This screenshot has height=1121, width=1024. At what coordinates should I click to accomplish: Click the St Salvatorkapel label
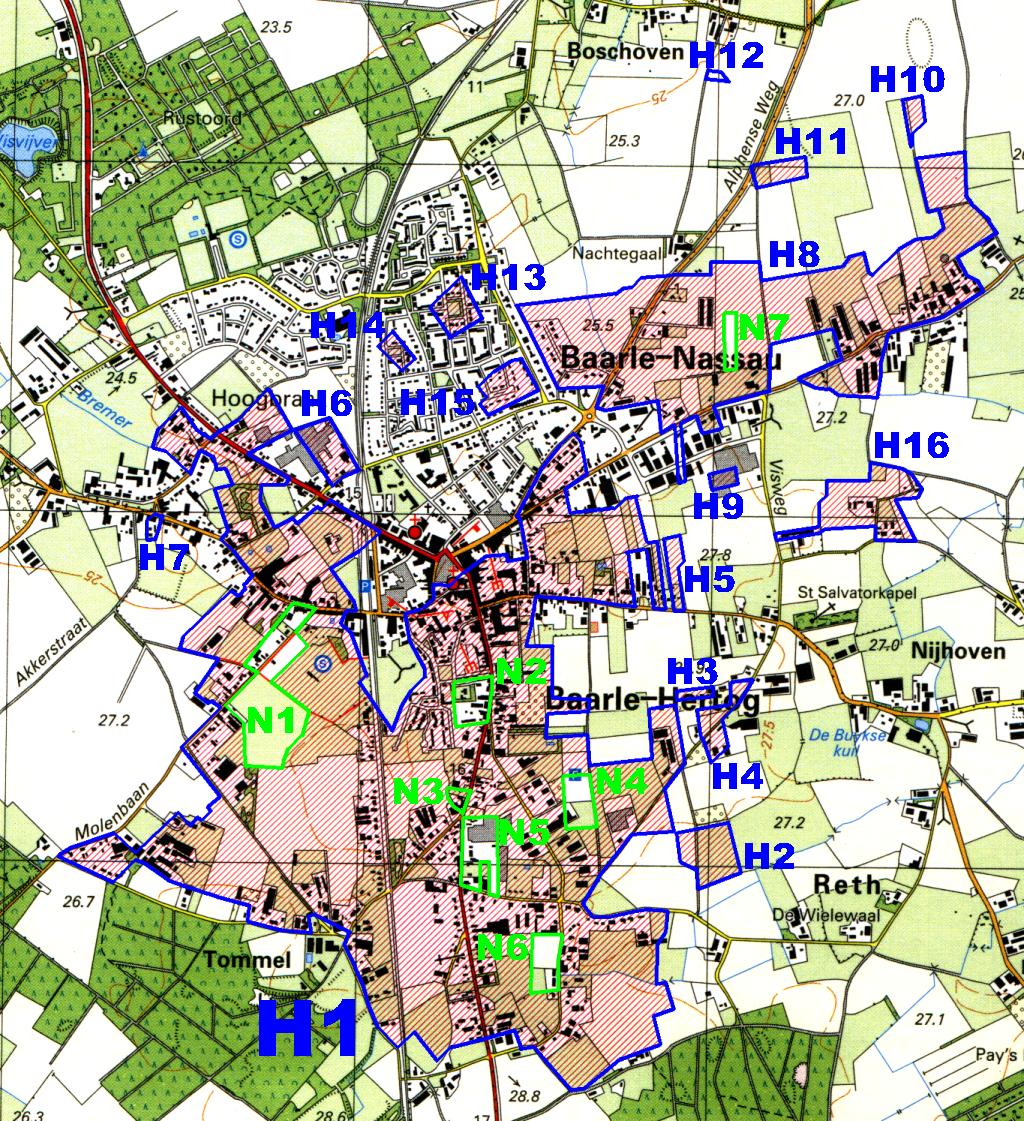coord(857,593)
